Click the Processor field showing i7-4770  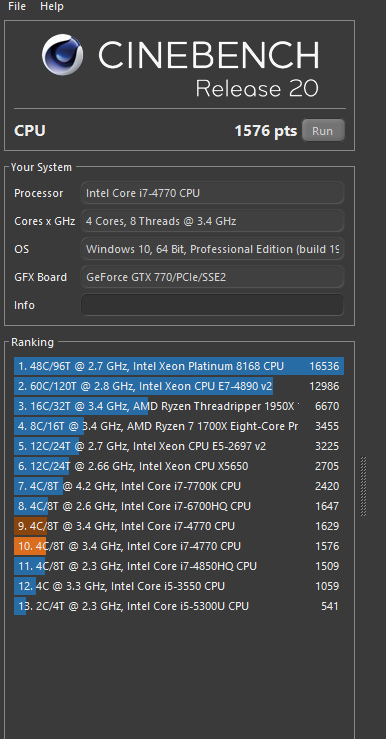(x=213, y=193)
